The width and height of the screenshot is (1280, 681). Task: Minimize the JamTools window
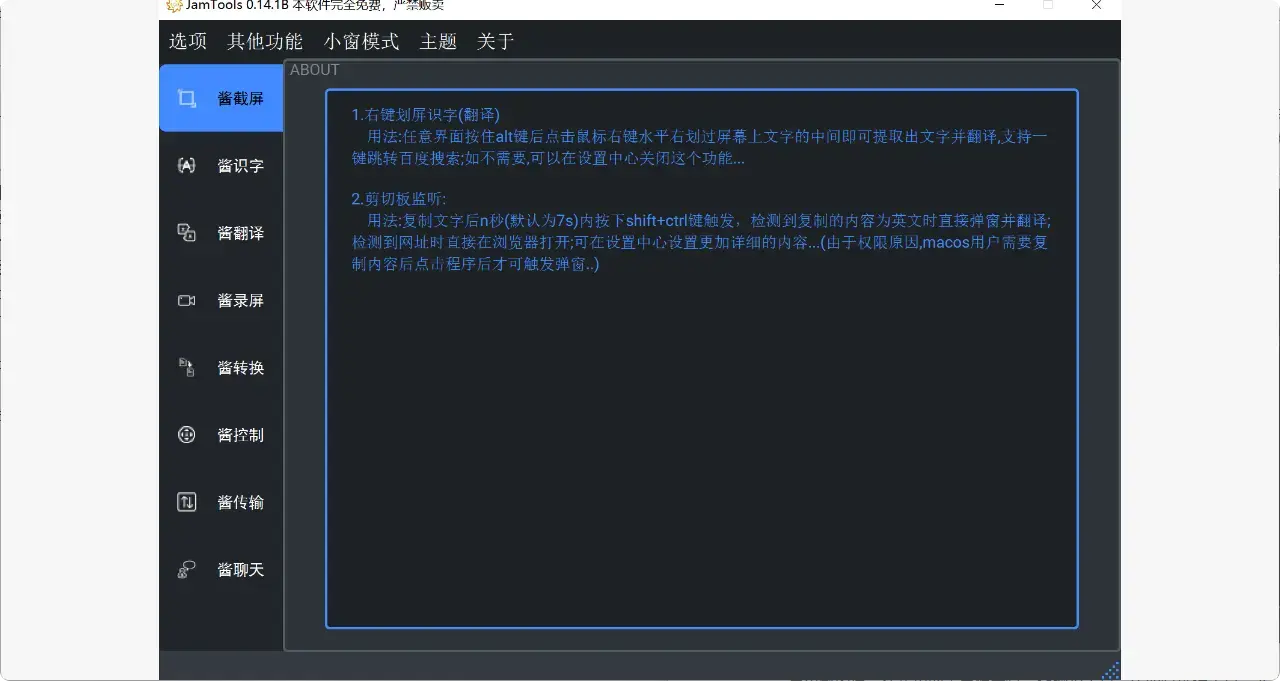[999, 6]
